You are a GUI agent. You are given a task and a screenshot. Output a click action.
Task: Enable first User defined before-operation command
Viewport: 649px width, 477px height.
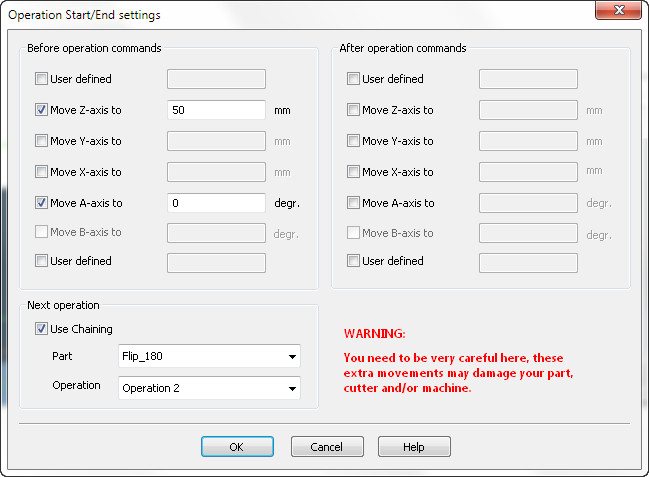[41, 79]
